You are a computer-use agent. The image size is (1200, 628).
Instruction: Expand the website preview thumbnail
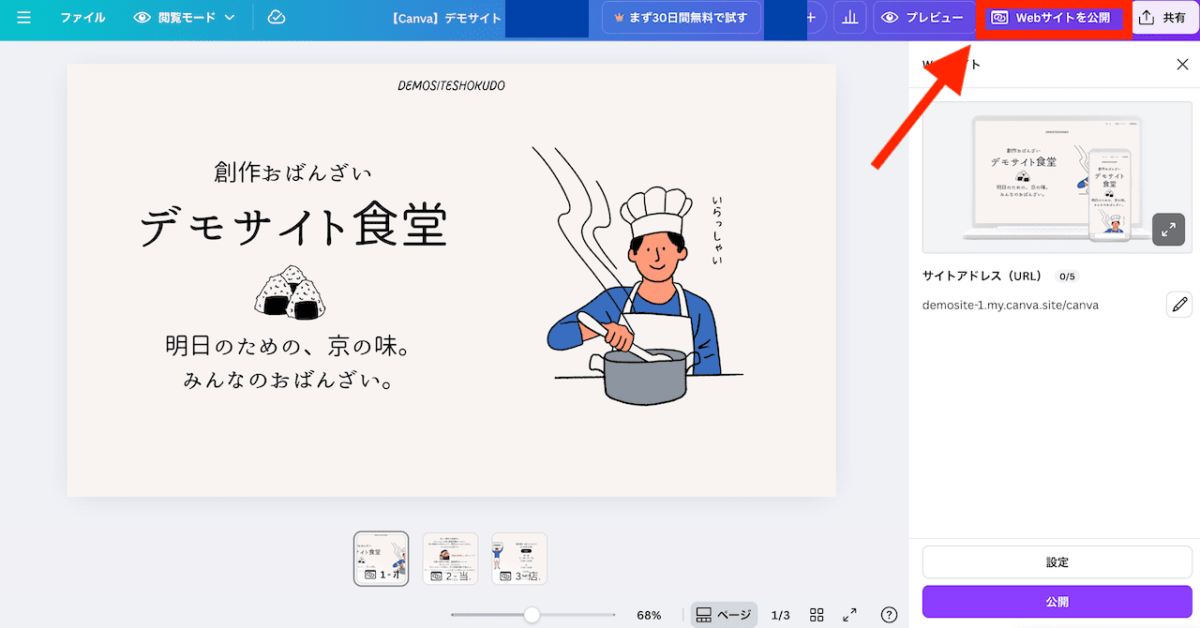tap(1168, 230)
